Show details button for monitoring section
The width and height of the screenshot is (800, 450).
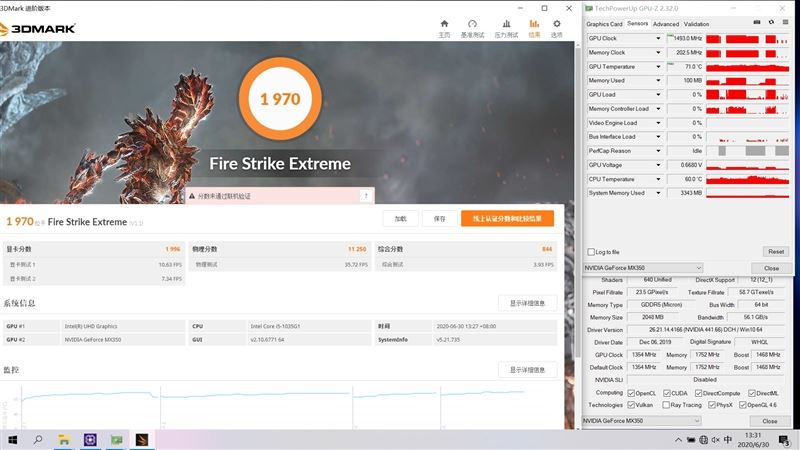(x=527, y=370)
